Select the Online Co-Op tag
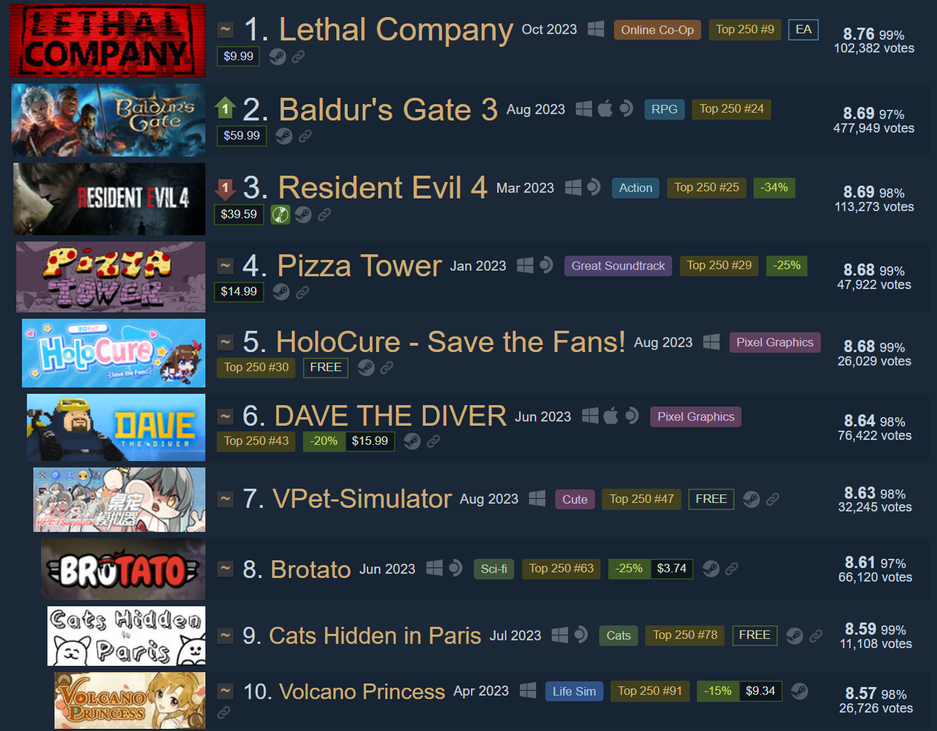 (x=657, y=30)
